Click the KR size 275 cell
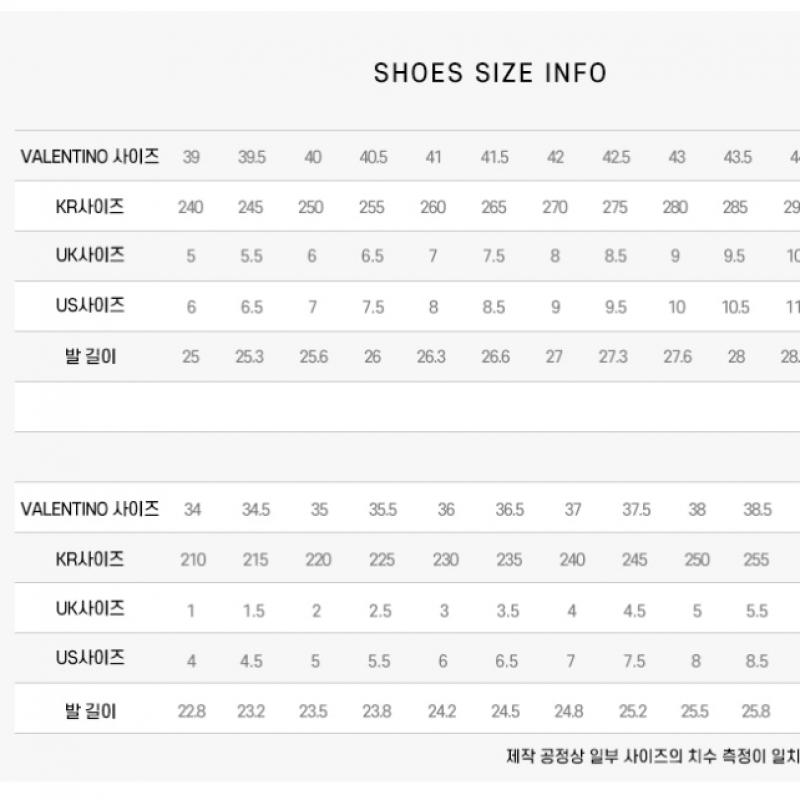This screenshot has width=800, height=800. 615,207
